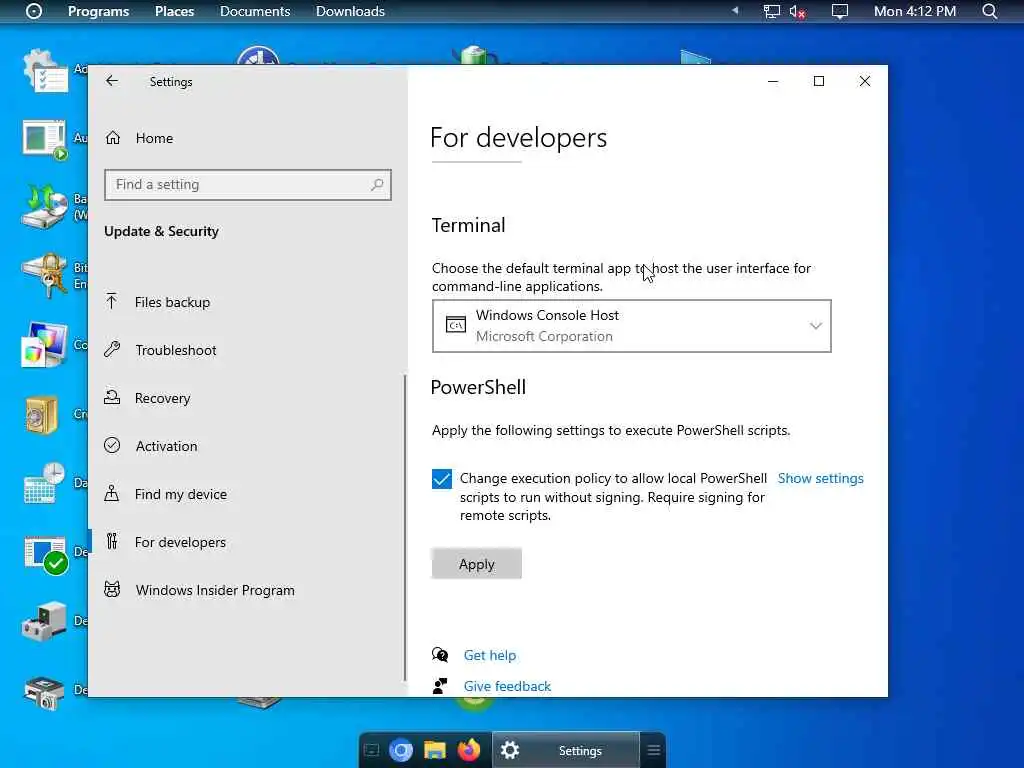Click the Find a setting search field

248,185
